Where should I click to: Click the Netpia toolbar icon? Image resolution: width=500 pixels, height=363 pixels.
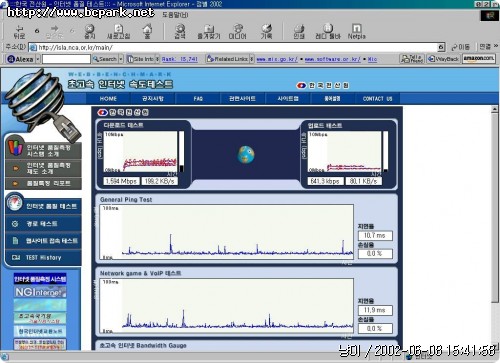pos(356,32)
